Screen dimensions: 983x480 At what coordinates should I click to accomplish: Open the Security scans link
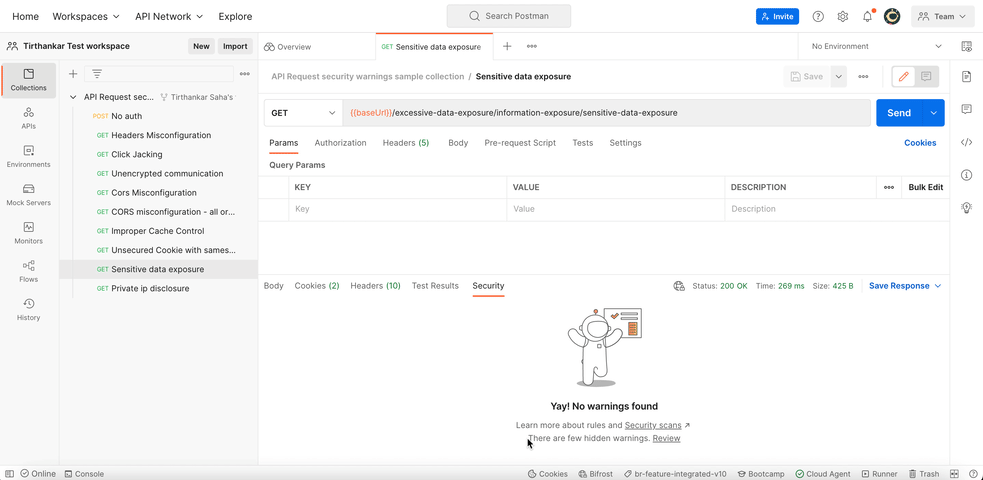tap(653, 425)
